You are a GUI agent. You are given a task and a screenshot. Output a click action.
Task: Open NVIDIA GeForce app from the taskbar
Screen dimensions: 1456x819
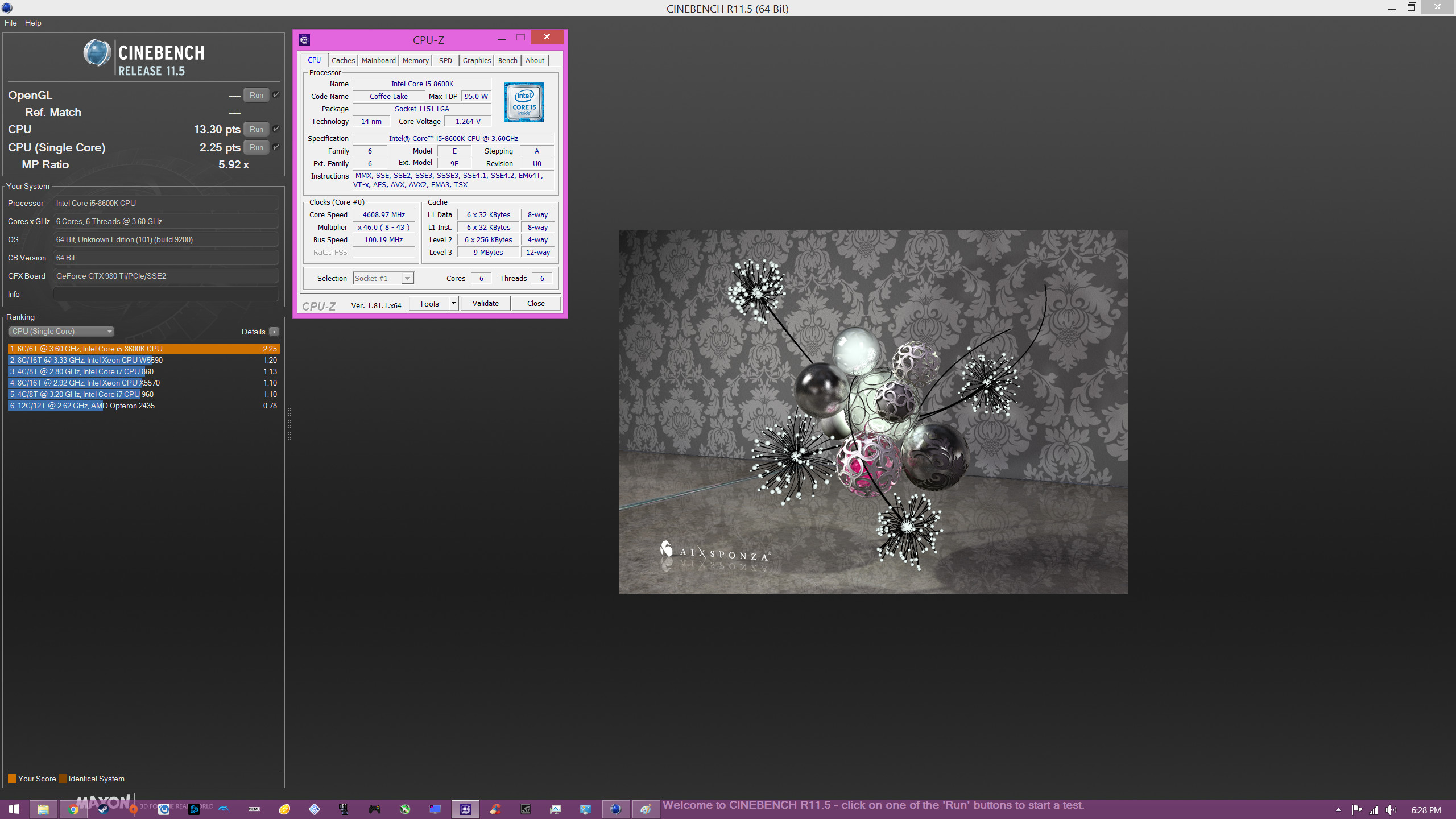pos(526,809)
